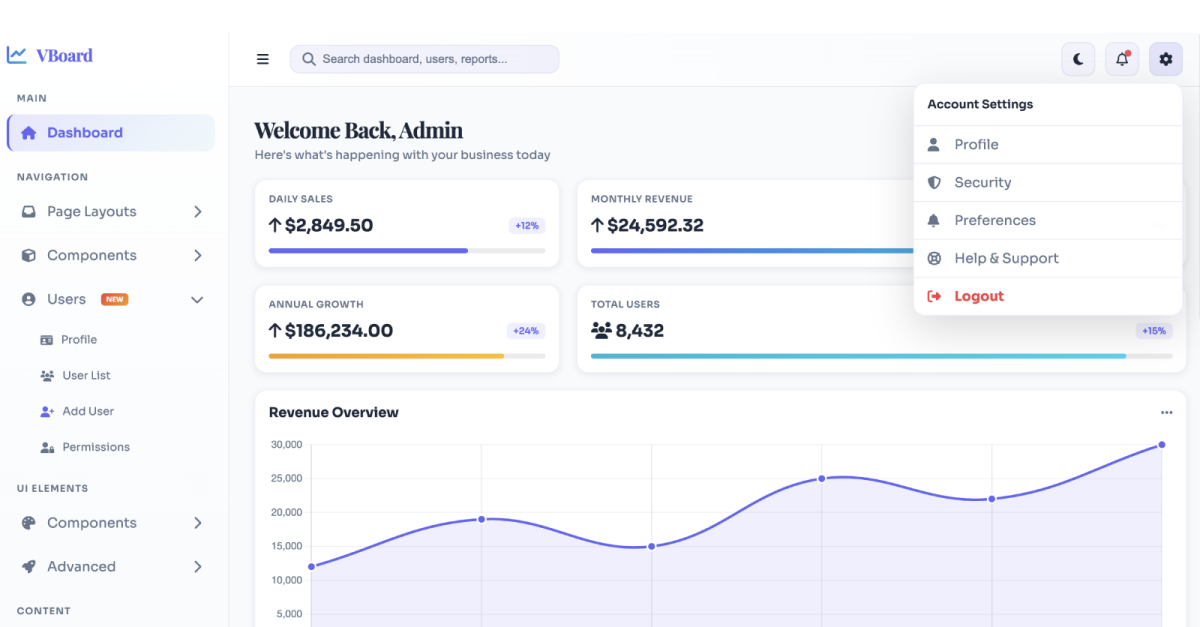Expand UI Elements Components chevron

pos(198,523)
